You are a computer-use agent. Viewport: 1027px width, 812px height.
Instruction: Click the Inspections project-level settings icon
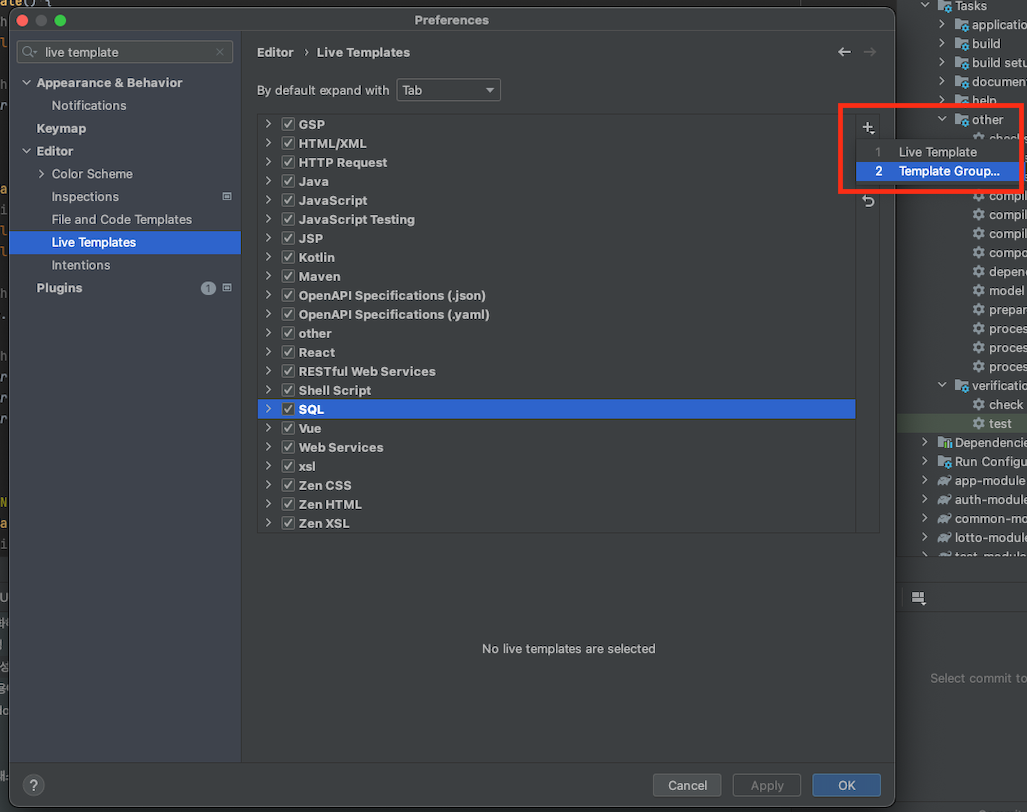click(x=227, y=196)
